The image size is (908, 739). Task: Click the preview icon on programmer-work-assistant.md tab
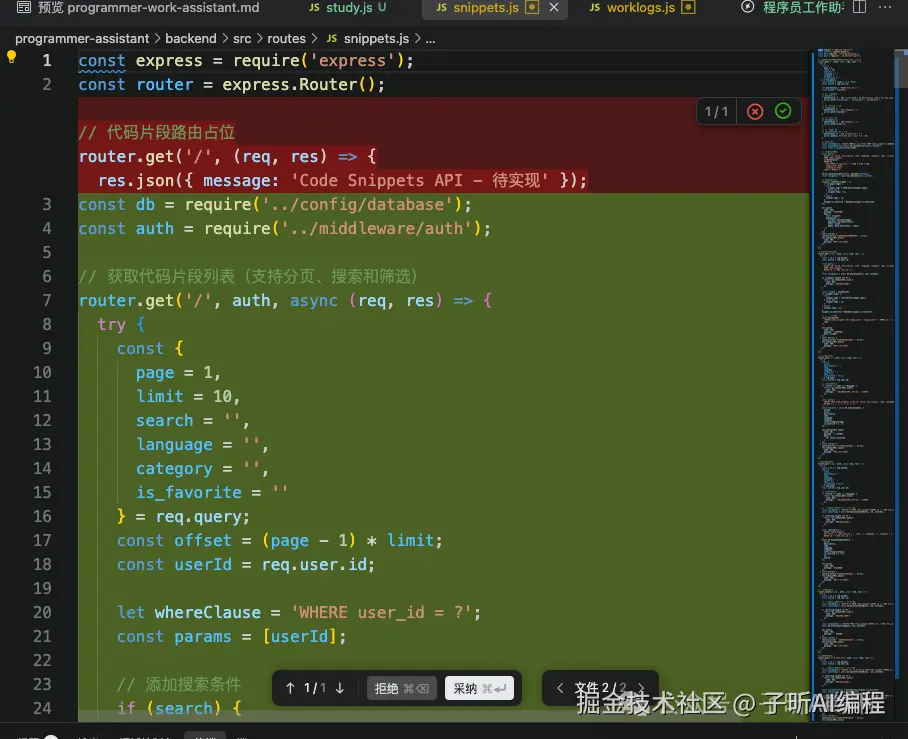24,8
